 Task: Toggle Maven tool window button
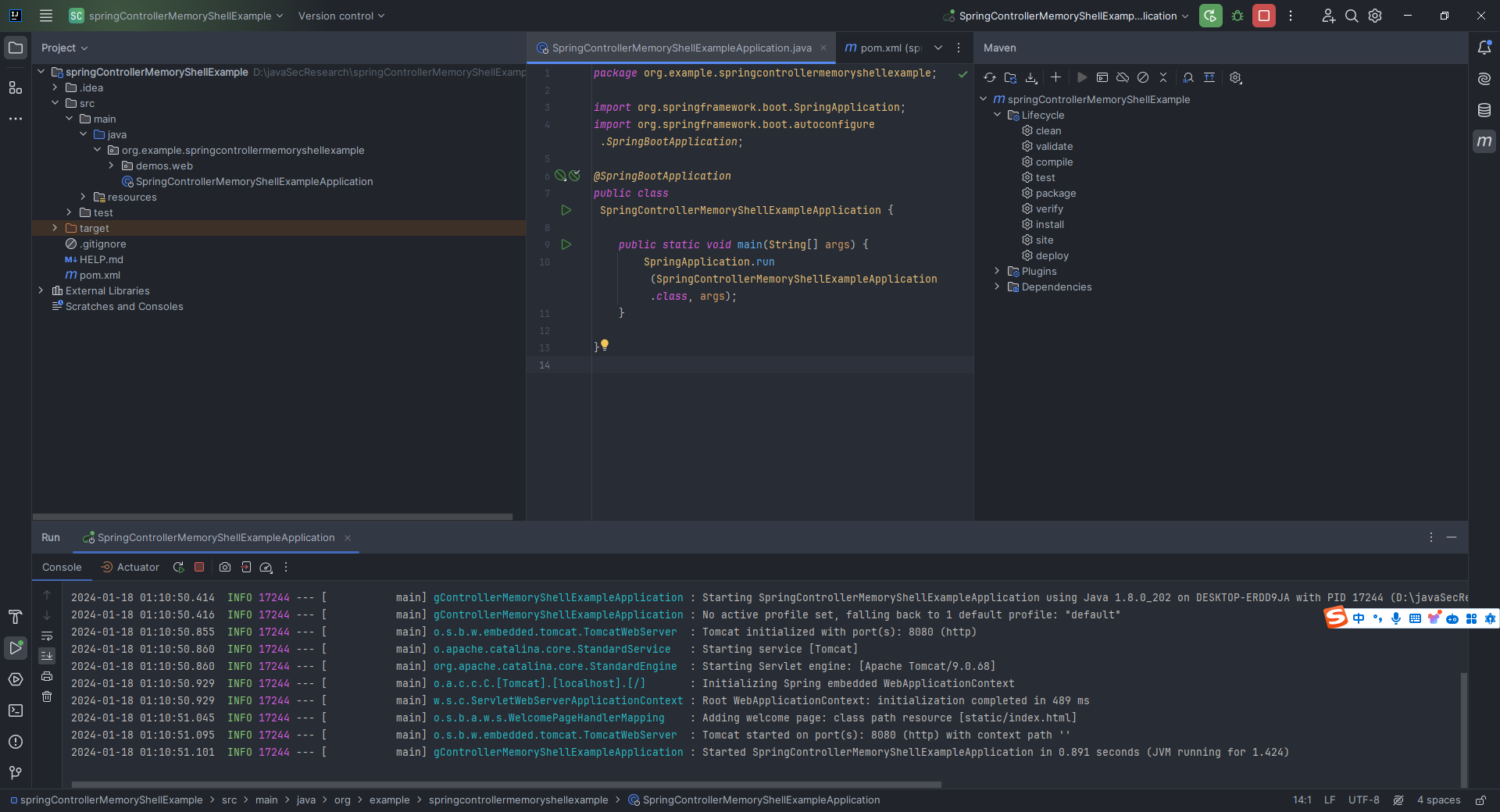(1484, 141)
